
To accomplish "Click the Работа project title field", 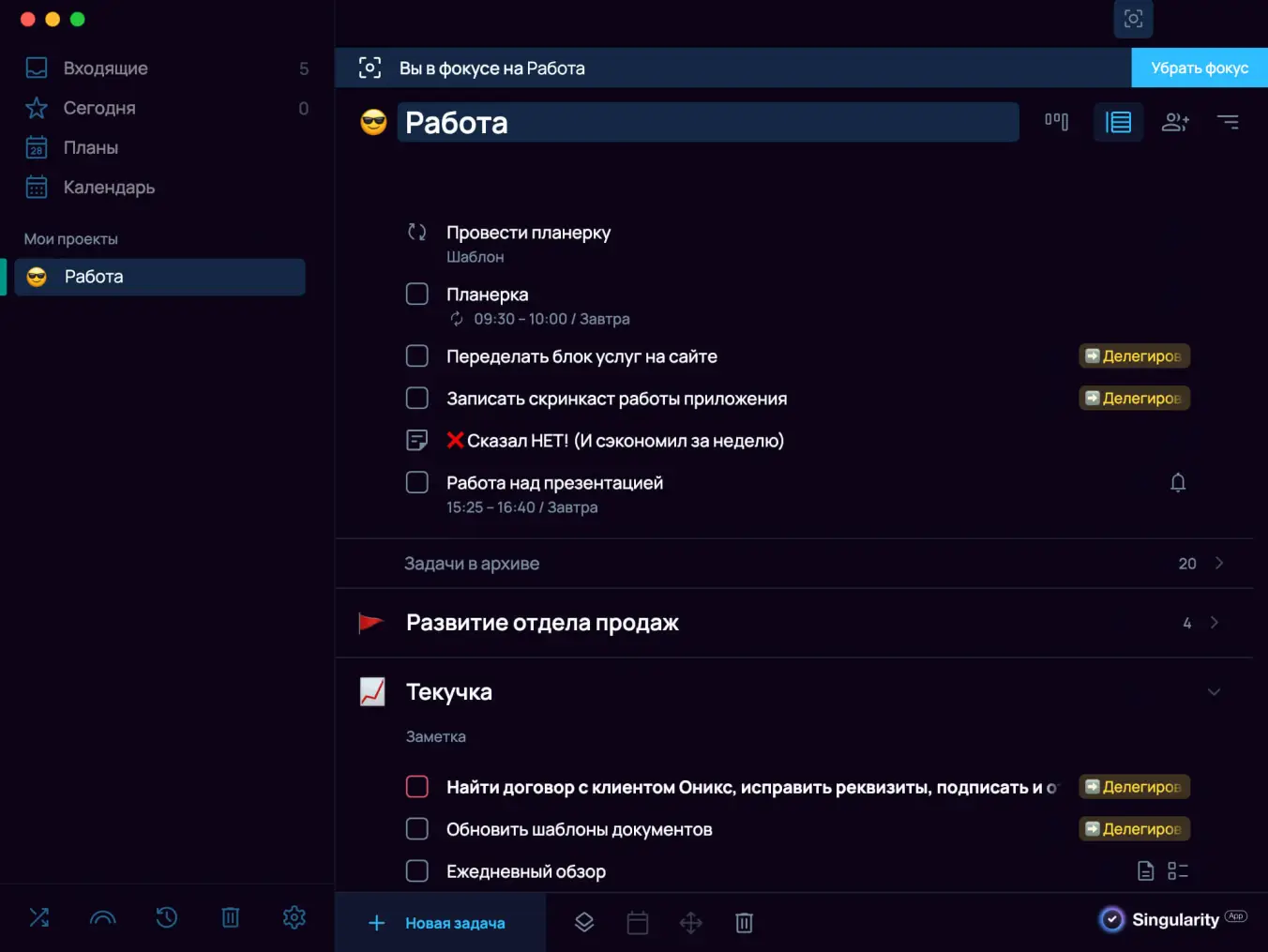I will pyautogui.click(x=707, y=123).
